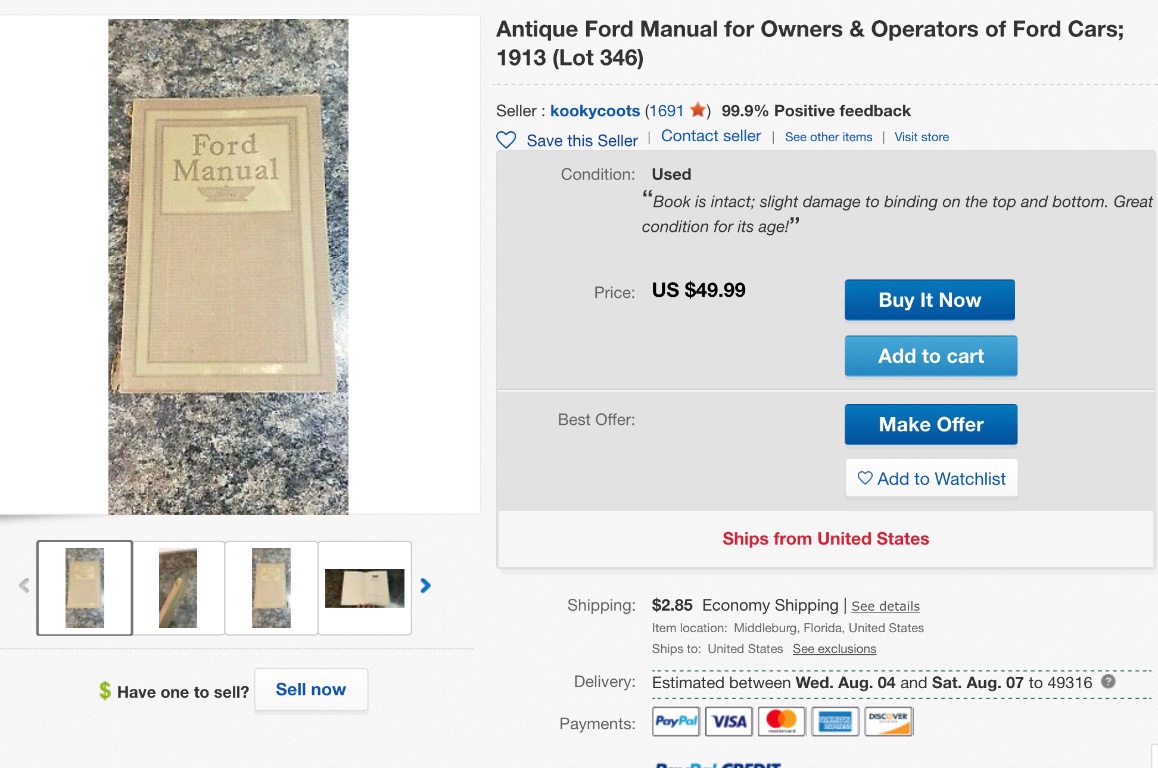Show next thumbnails with right arrow
1158x768 pixels.
(426, 586)
